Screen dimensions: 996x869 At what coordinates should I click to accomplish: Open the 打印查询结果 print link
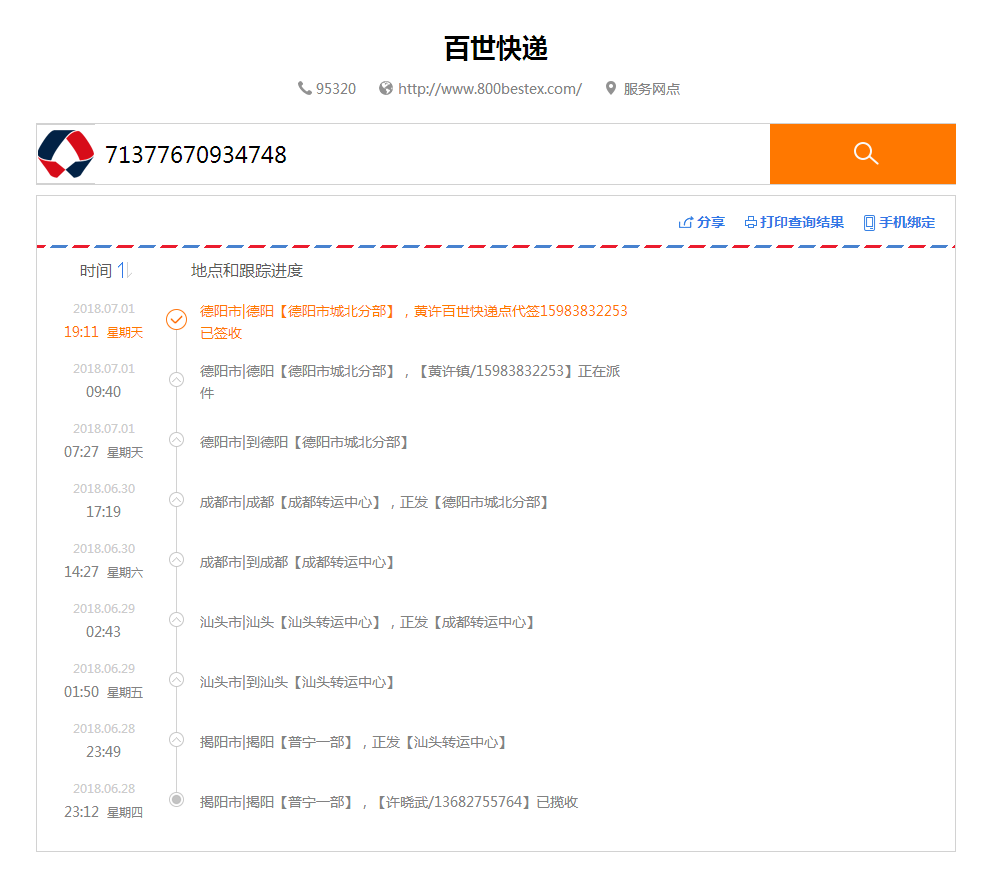coord(802,222)
